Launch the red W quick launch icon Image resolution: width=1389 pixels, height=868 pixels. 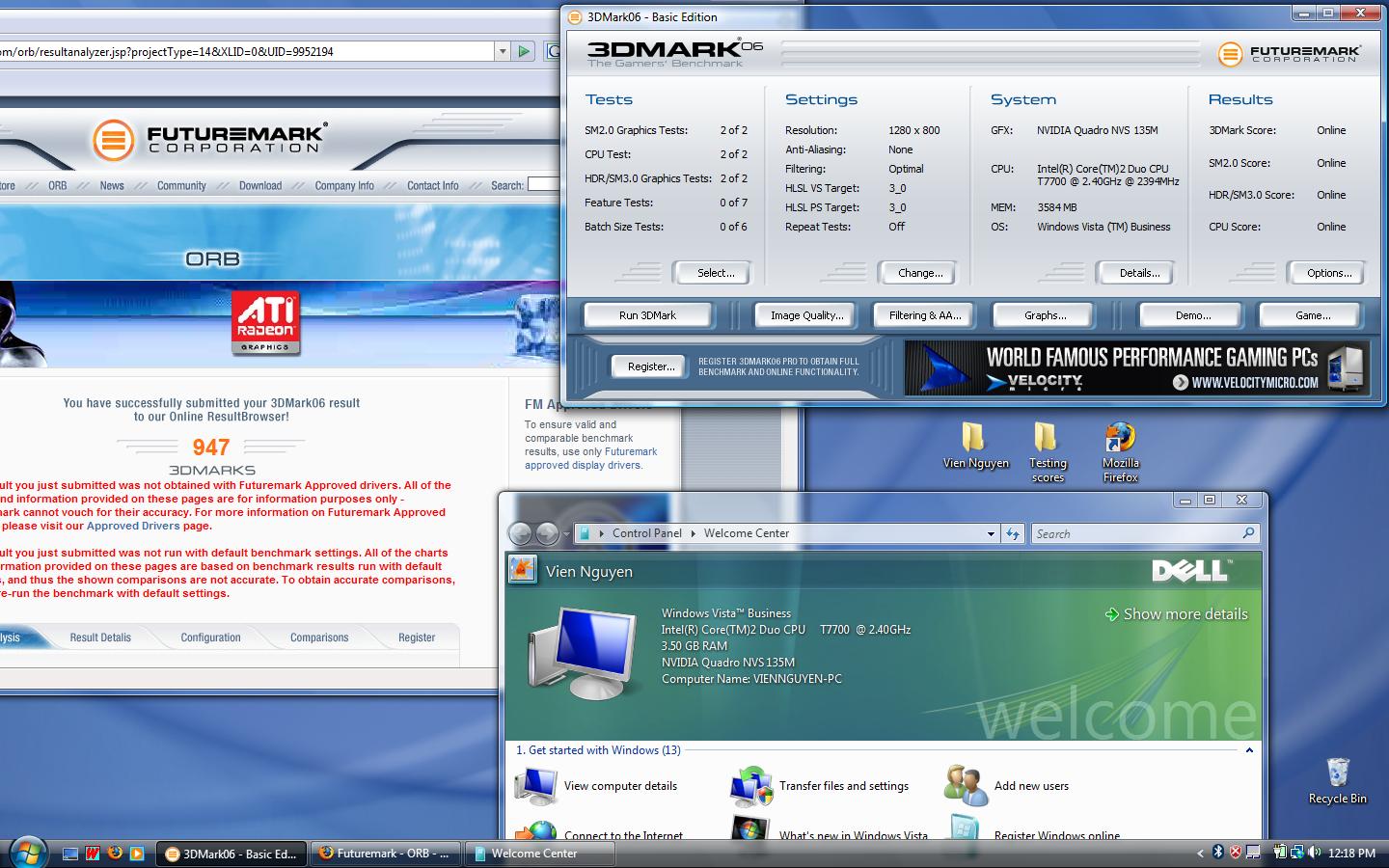coord(93,854)
